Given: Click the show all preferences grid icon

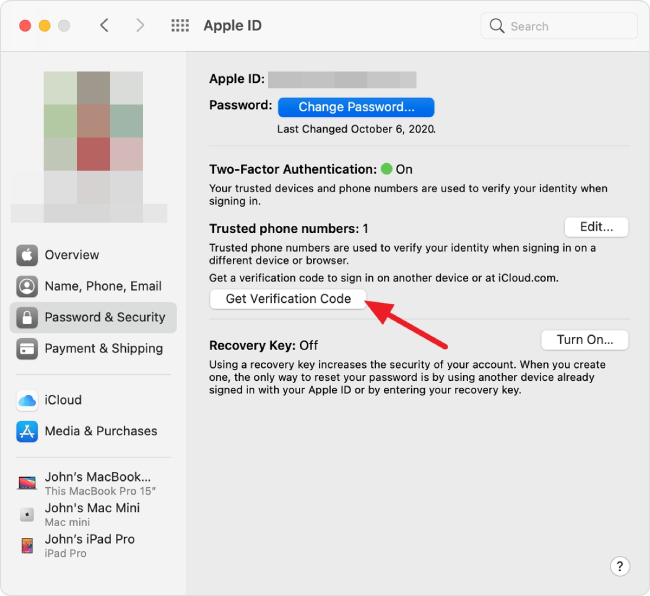Looking at the screenshot, I should [x=180, y=26].
